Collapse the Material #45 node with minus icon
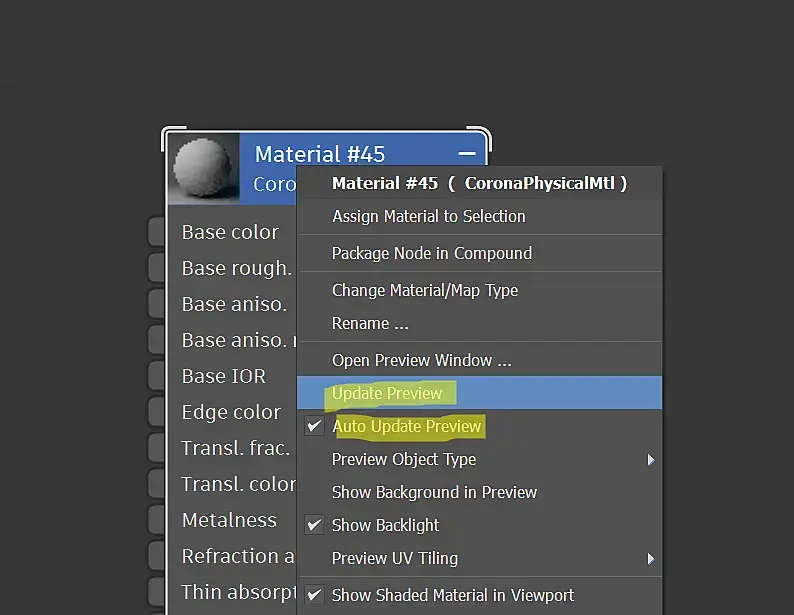Image resolution: width=794 pixels, height=615 pixels. click(x=467, y=154)
